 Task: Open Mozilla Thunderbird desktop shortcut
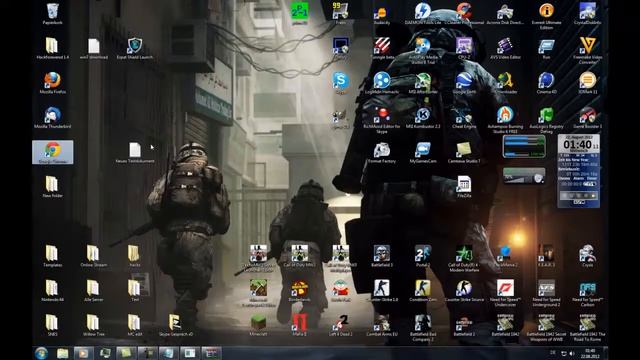point(53,118)
